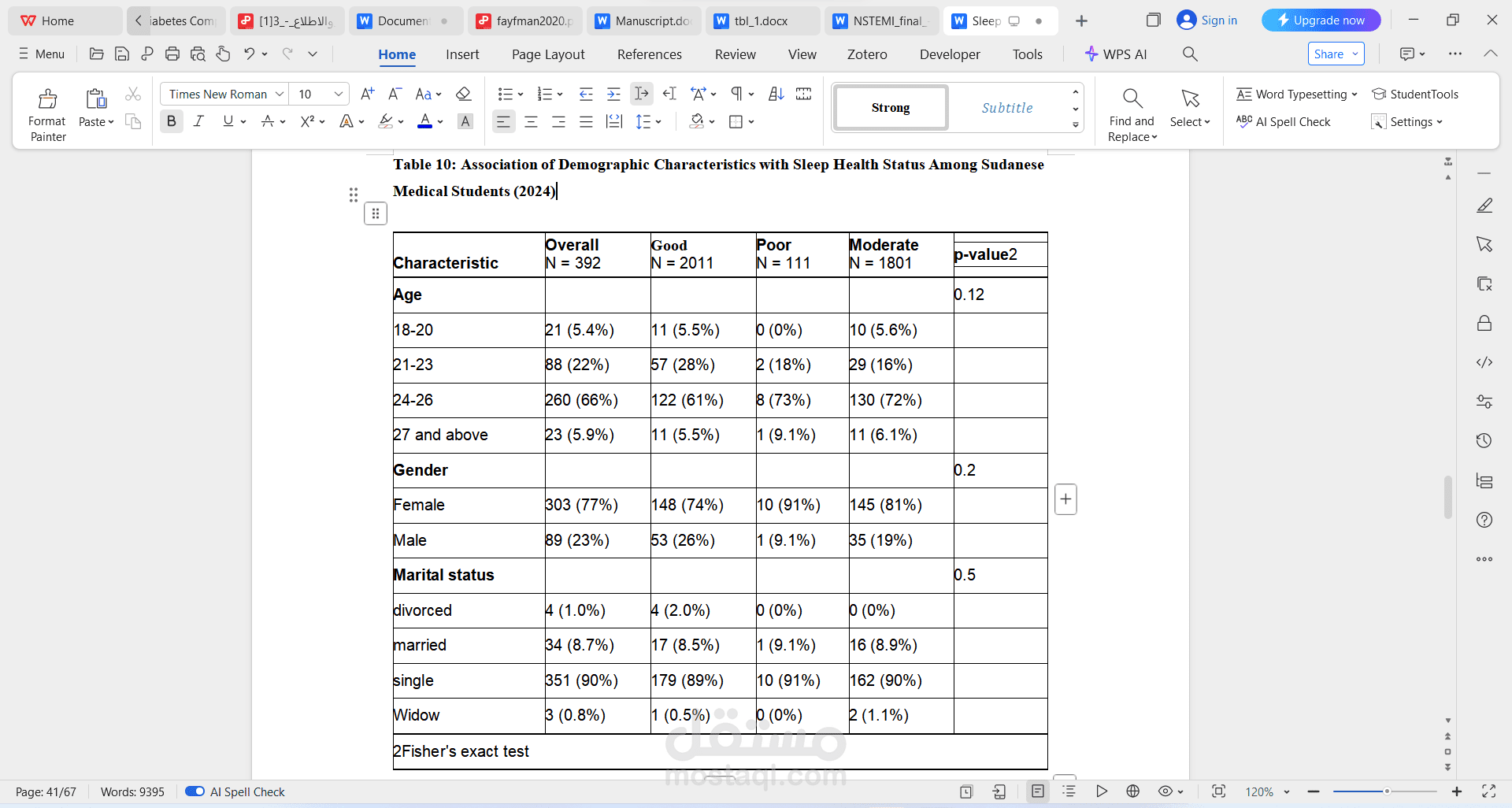Screen dimensions: 1512x808
Task: Open the Zotero tab
Action: tap(867, 54)
